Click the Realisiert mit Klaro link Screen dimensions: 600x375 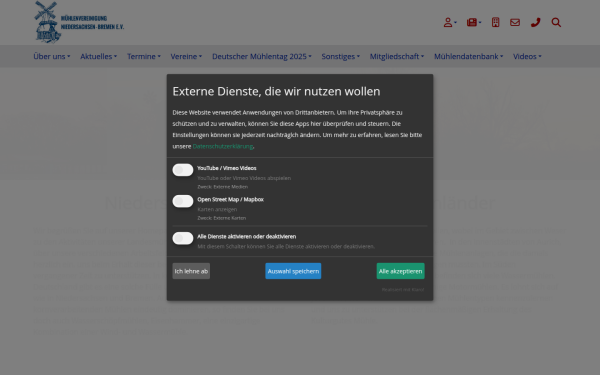click(403, 290)
